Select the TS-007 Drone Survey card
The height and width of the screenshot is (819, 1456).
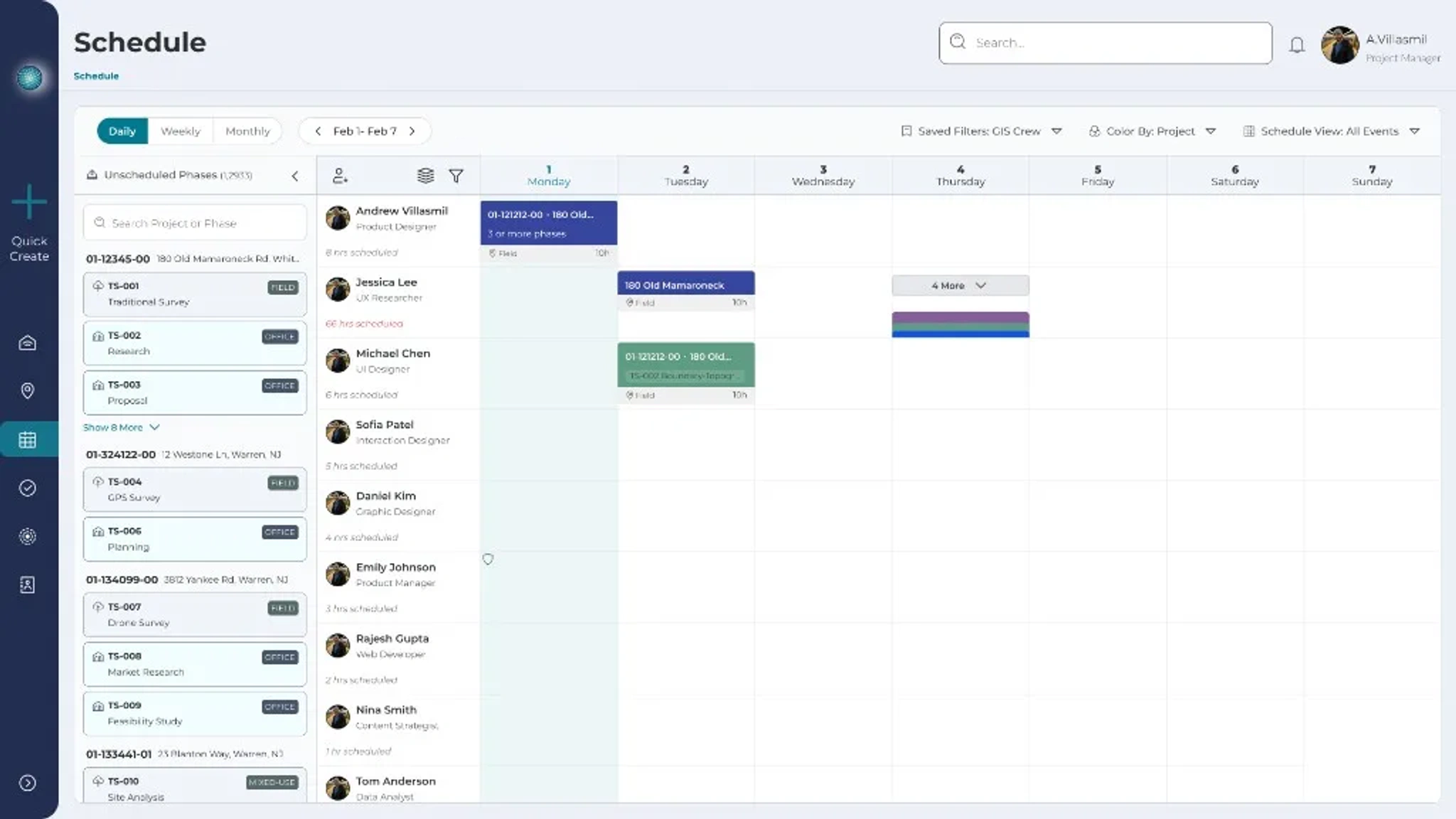(x=195, y=614)
